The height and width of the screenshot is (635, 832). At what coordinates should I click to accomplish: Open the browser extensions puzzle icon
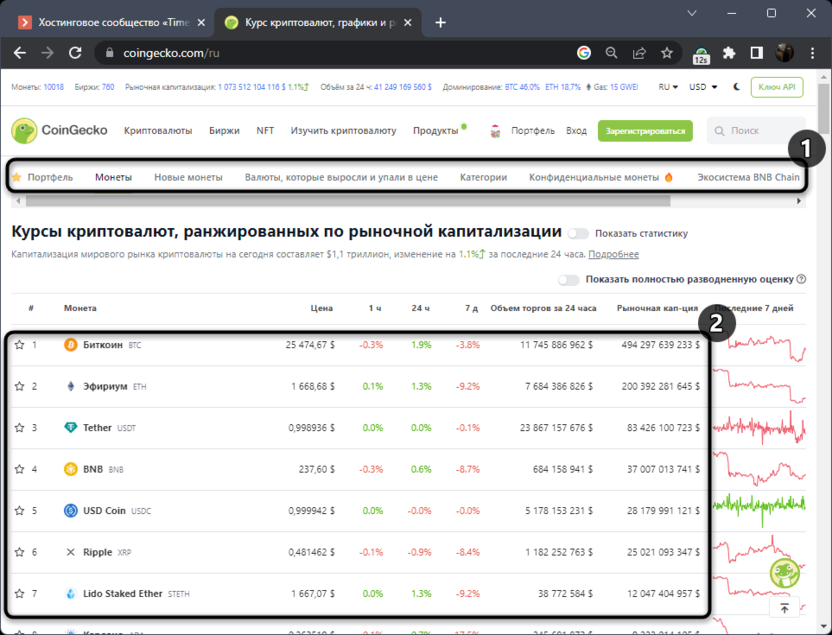pyautogui.click(x=729, y=53)
